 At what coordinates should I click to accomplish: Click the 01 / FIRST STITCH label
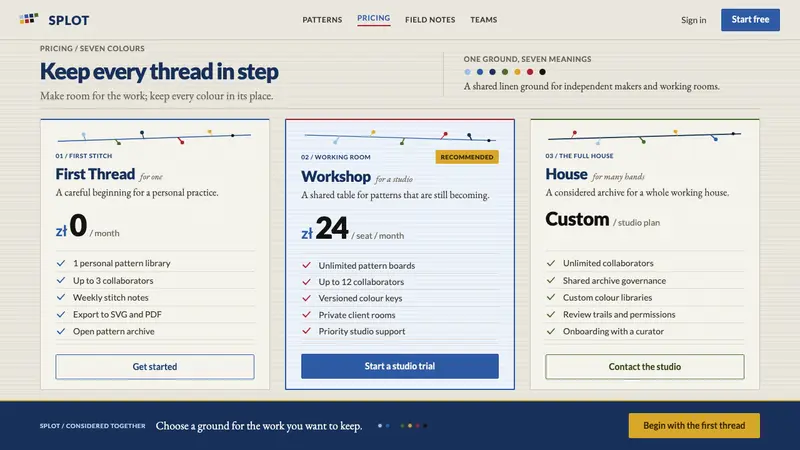pyautogui.click(x=84, y=156)
